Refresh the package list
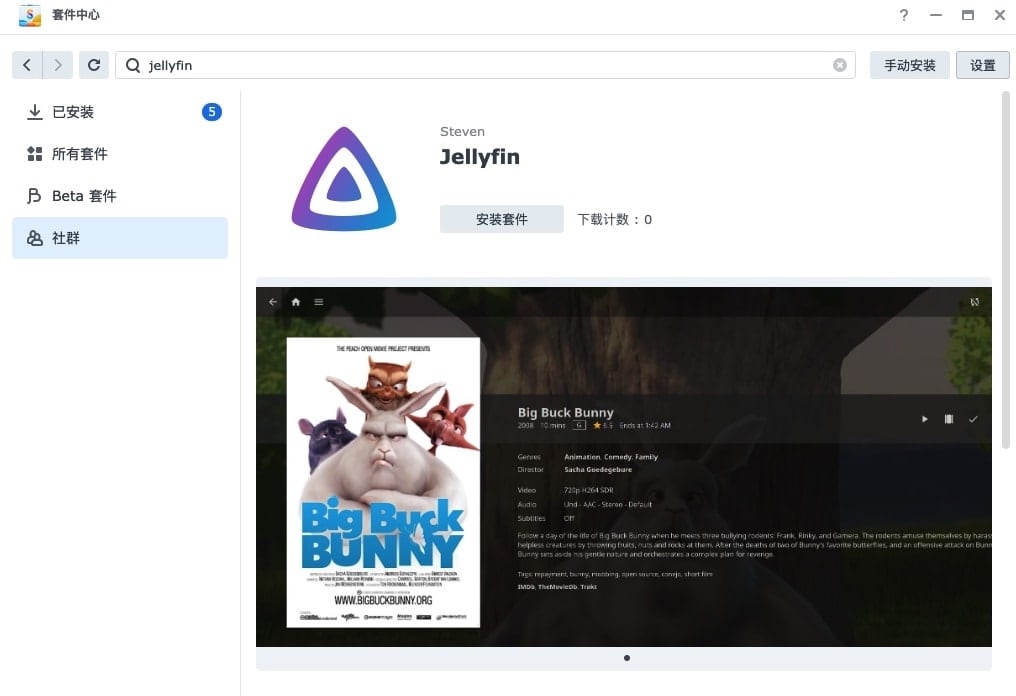This screenshot has width=1016, height=696. tap(94, 65)
